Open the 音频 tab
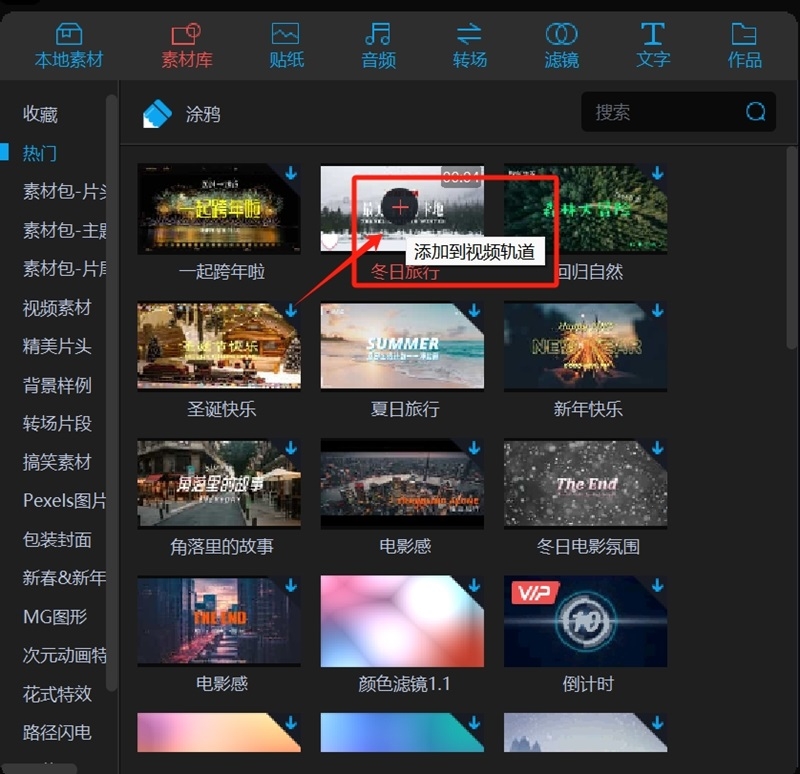 [x=378, y=46]
